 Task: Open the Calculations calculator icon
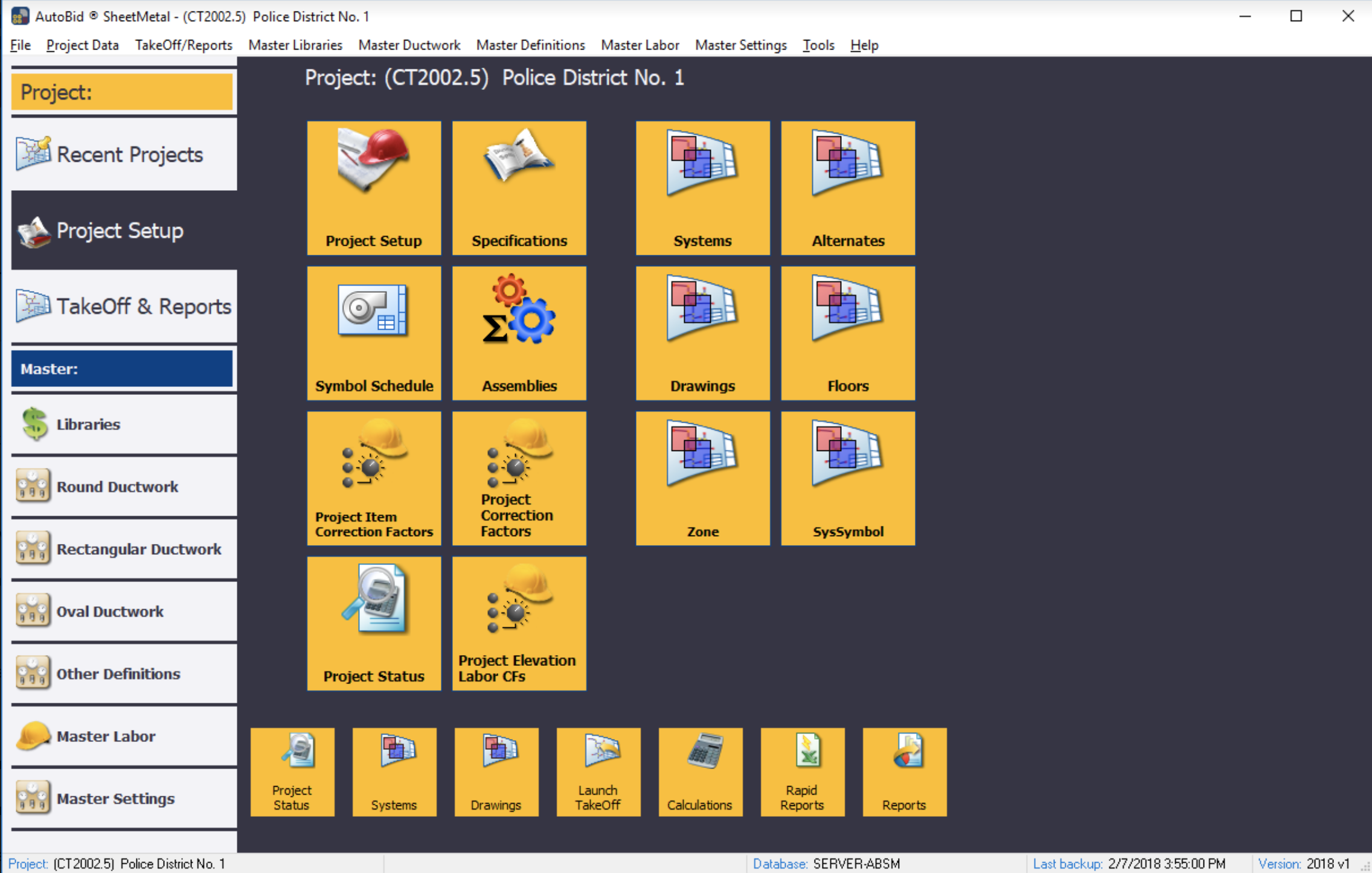pyautogui.click(x=700, y=772)
